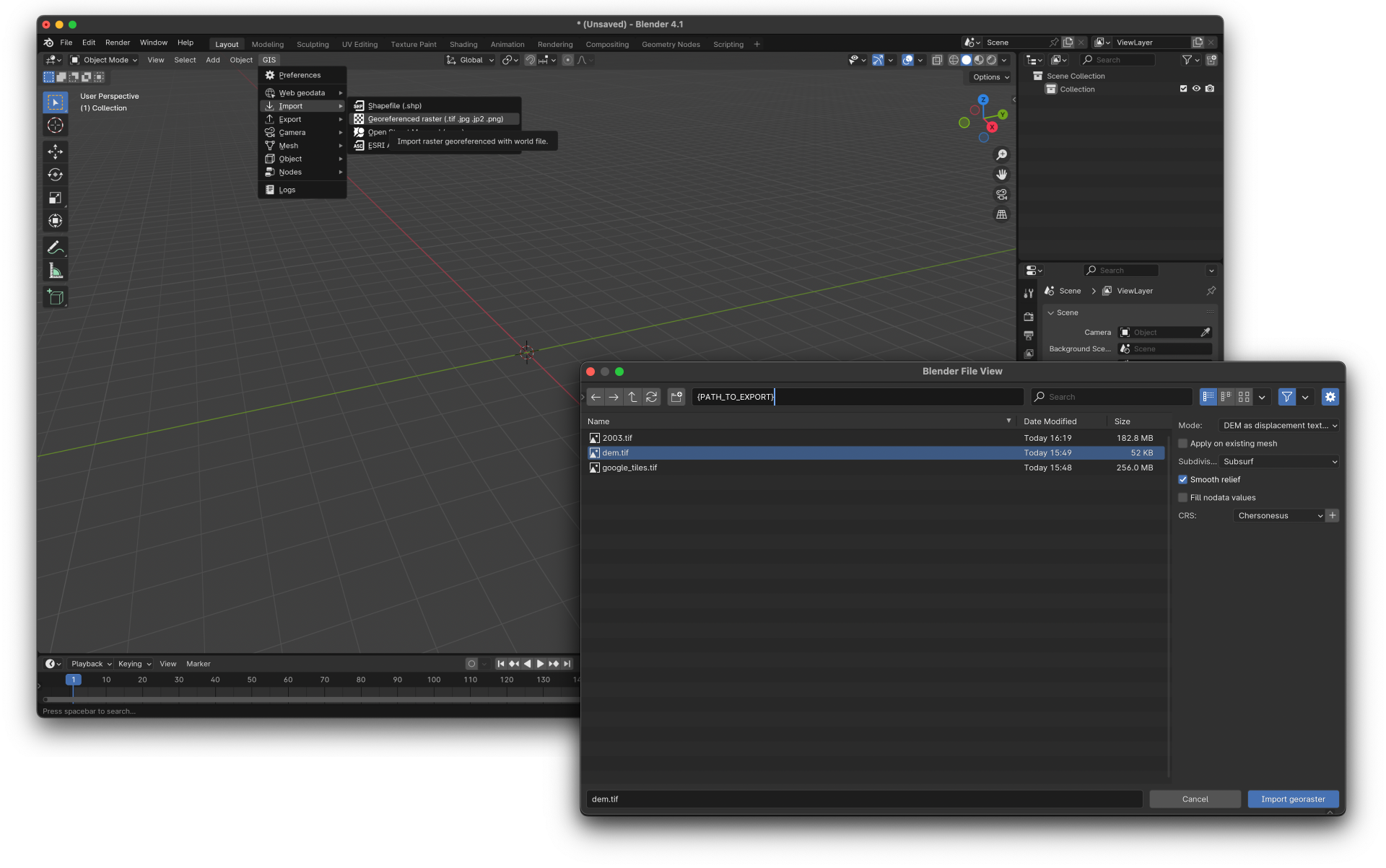Select the Annotate pencil tool
This screenshot has height=868, width=1386.
click(x=56, y=247)
